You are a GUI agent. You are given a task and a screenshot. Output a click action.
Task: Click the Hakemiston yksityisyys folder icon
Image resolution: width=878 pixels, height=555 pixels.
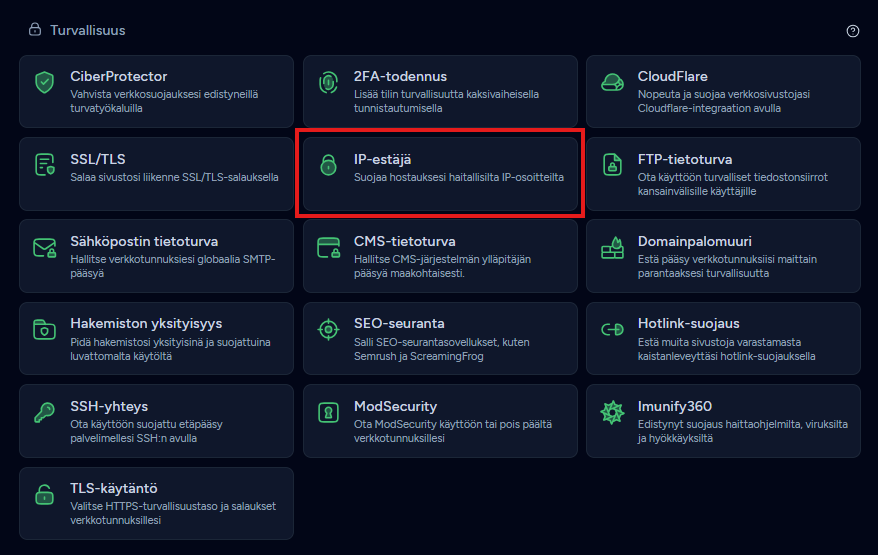point(44,330)
